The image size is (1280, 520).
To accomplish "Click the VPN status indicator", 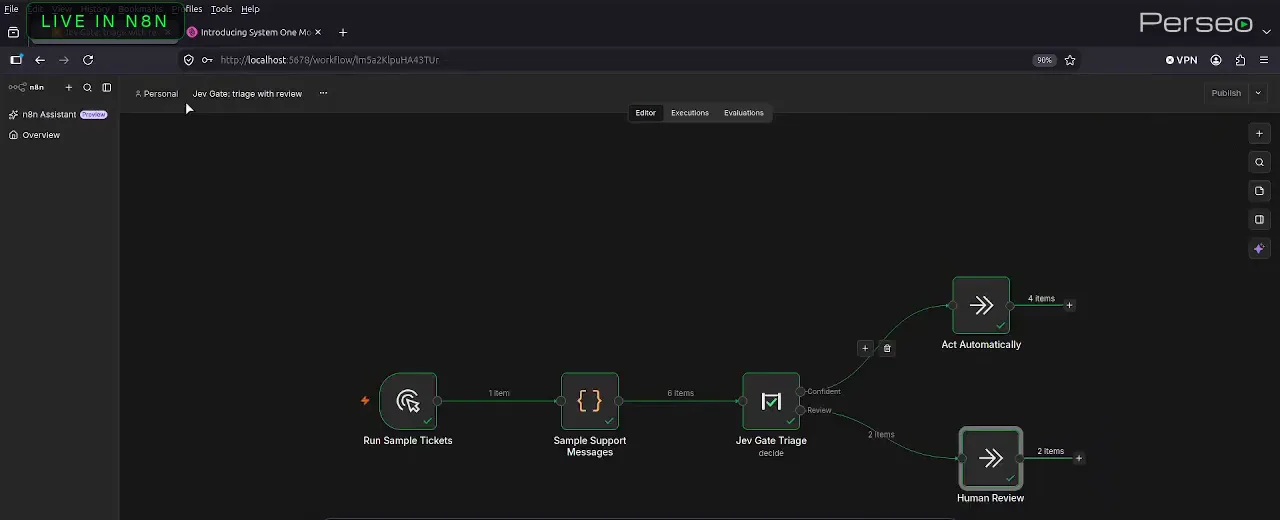I will point(1181,60).
